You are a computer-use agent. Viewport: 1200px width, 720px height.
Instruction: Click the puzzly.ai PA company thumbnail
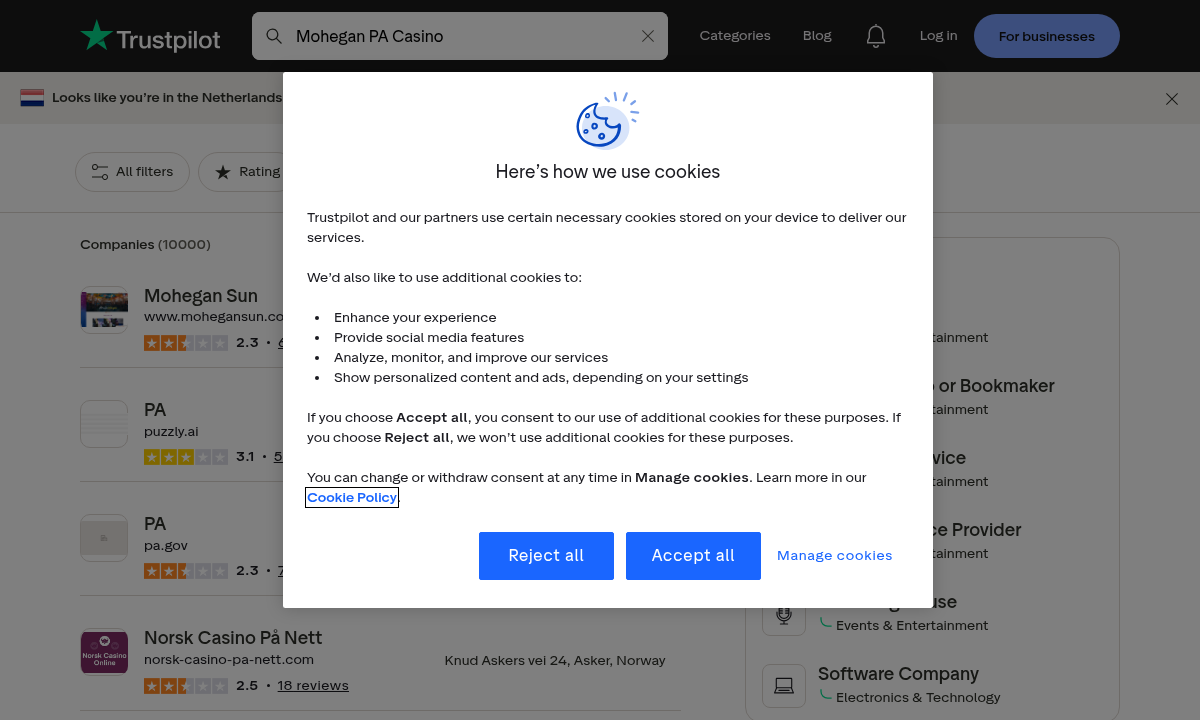(104, 424)
